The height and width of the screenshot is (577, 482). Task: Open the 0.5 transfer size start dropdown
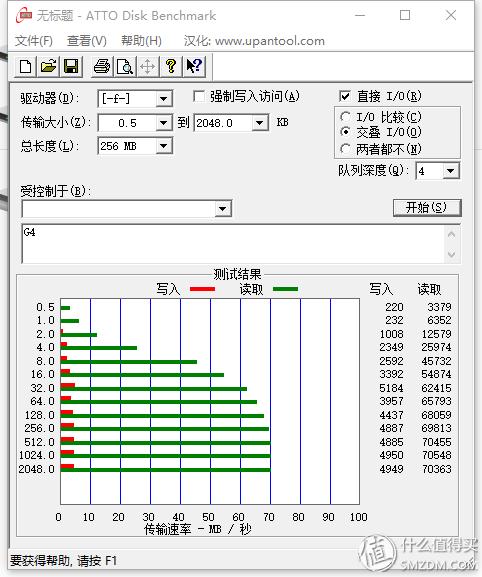click(163, 123)
